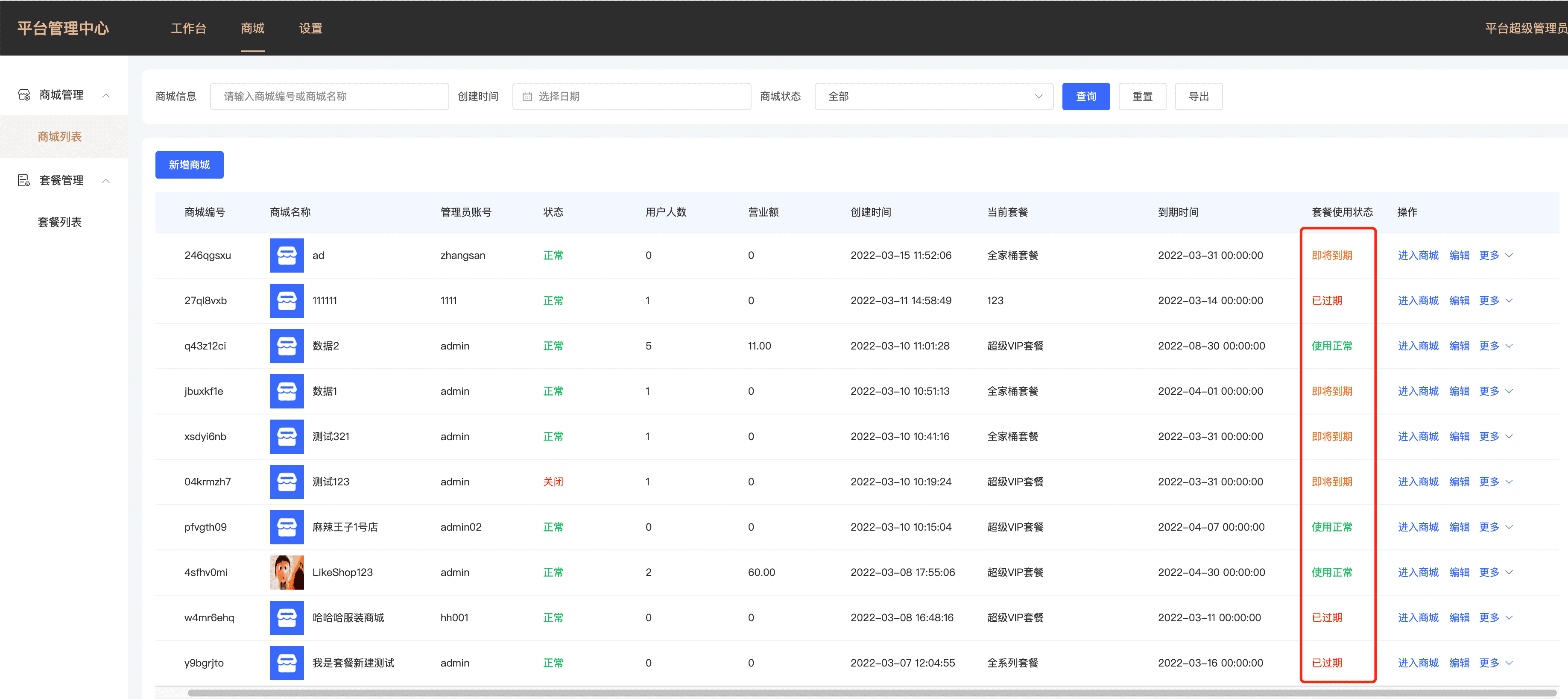Click 编辑 for store 数据1
Image resolution: width=1568 pixels, height=699 pixels.
pos(1459,391)
